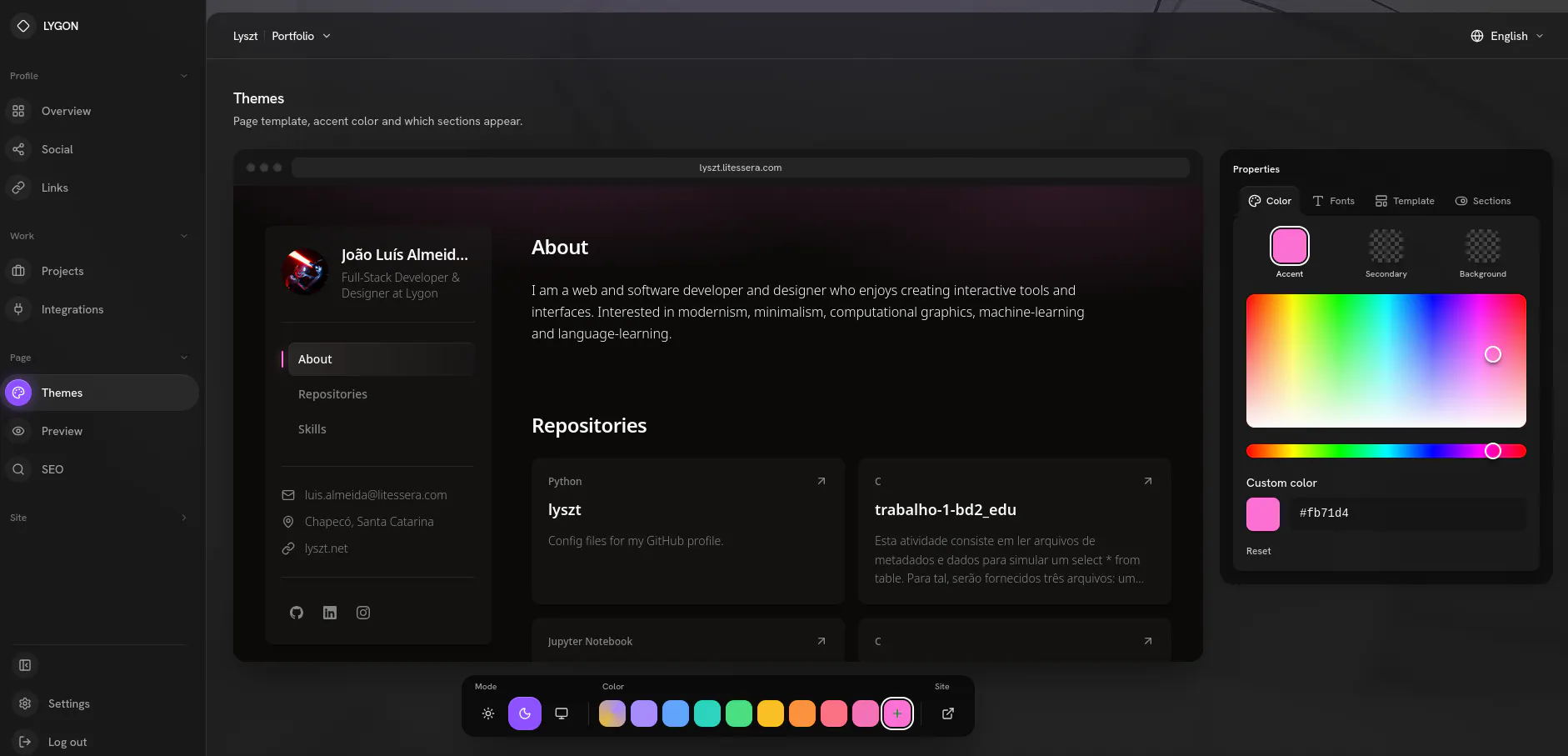Screen dimensions: 1568x756
Task: Open the Portfolio dropdown in header
Action: click(x=302, y=36)
